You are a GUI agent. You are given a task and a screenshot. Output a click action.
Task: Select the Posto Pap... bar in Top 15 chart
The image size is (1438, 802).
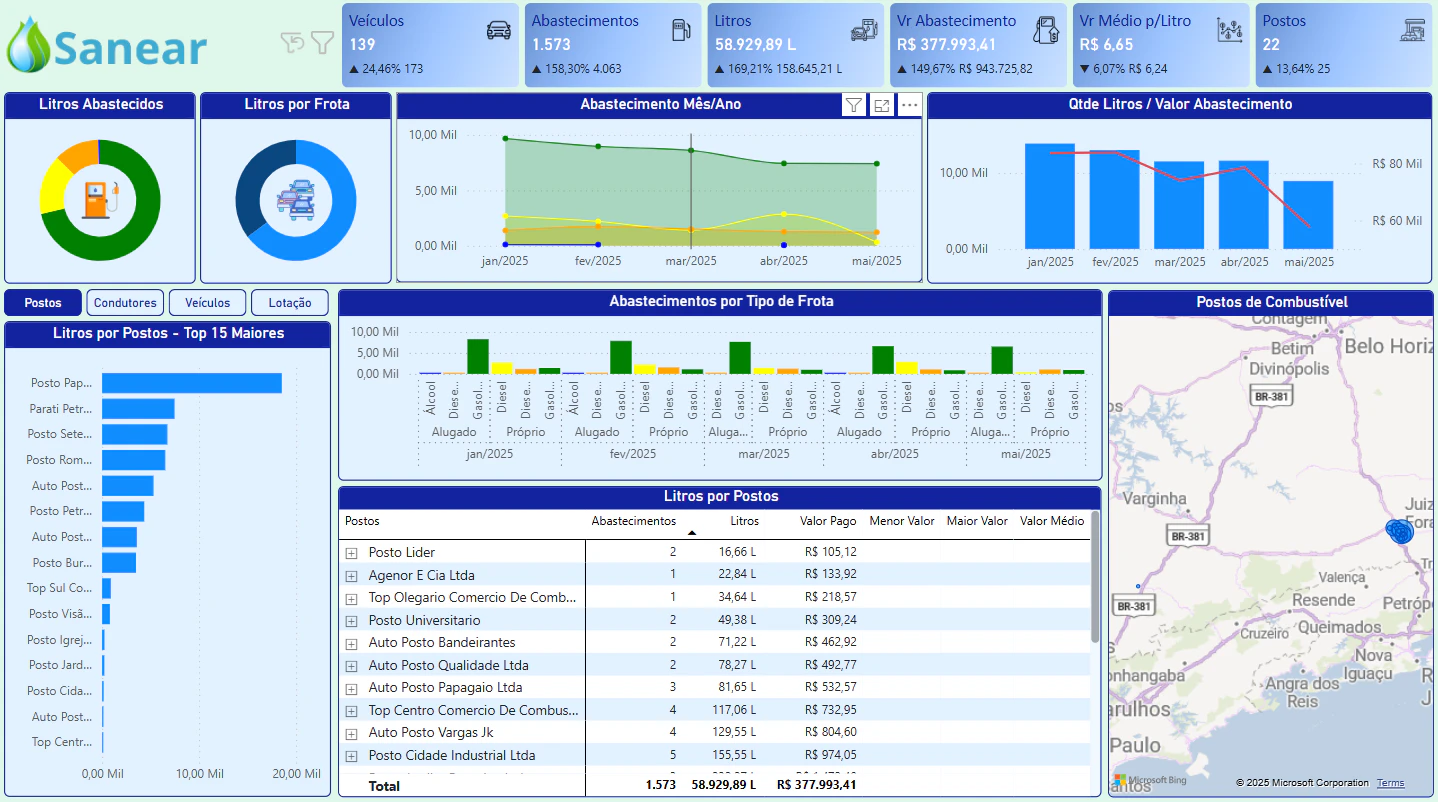pyautogui.click(x=192, y=383)
